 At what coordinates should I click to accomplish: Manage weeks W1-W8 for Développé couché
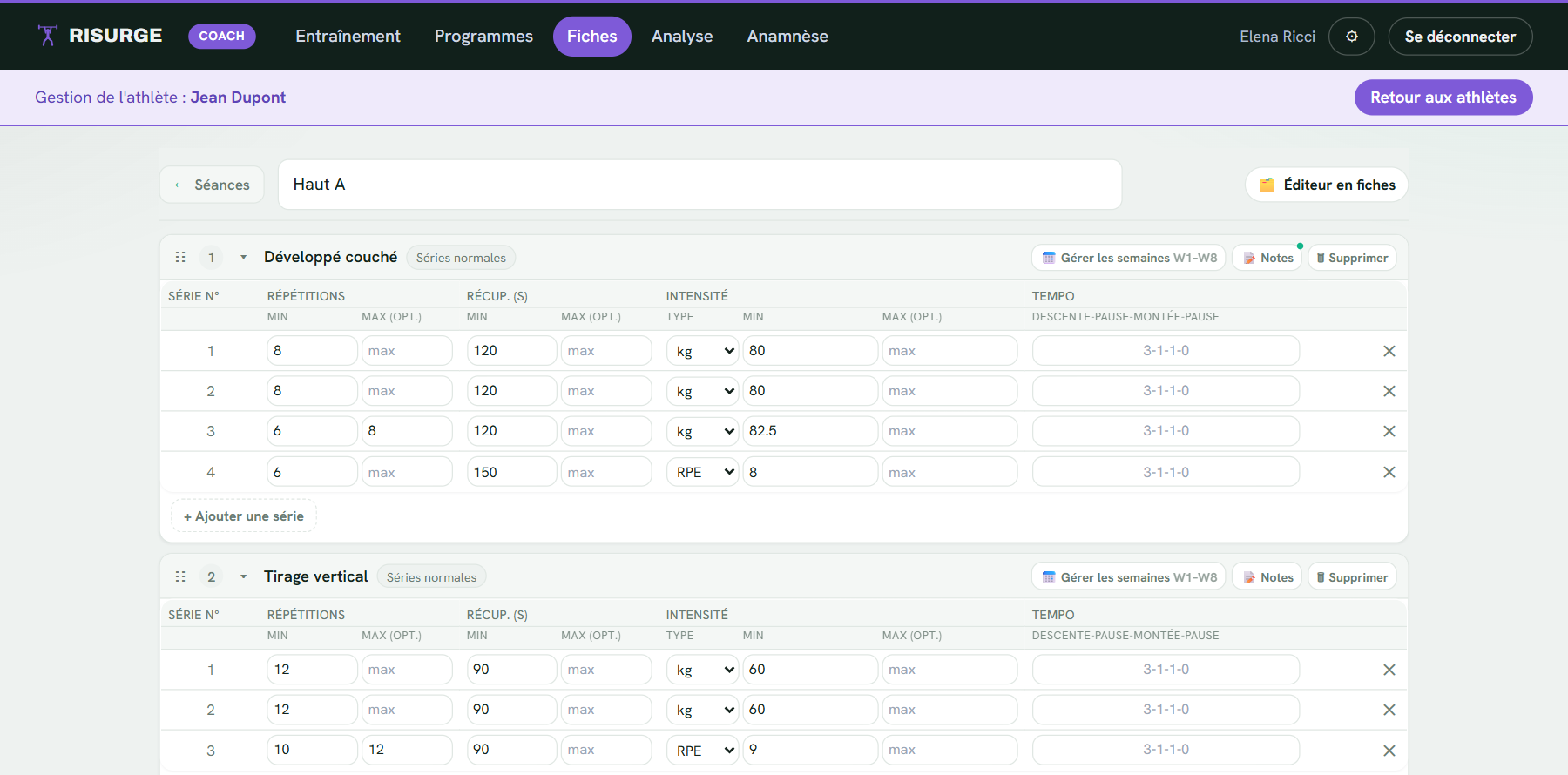tap(1129, 258)
